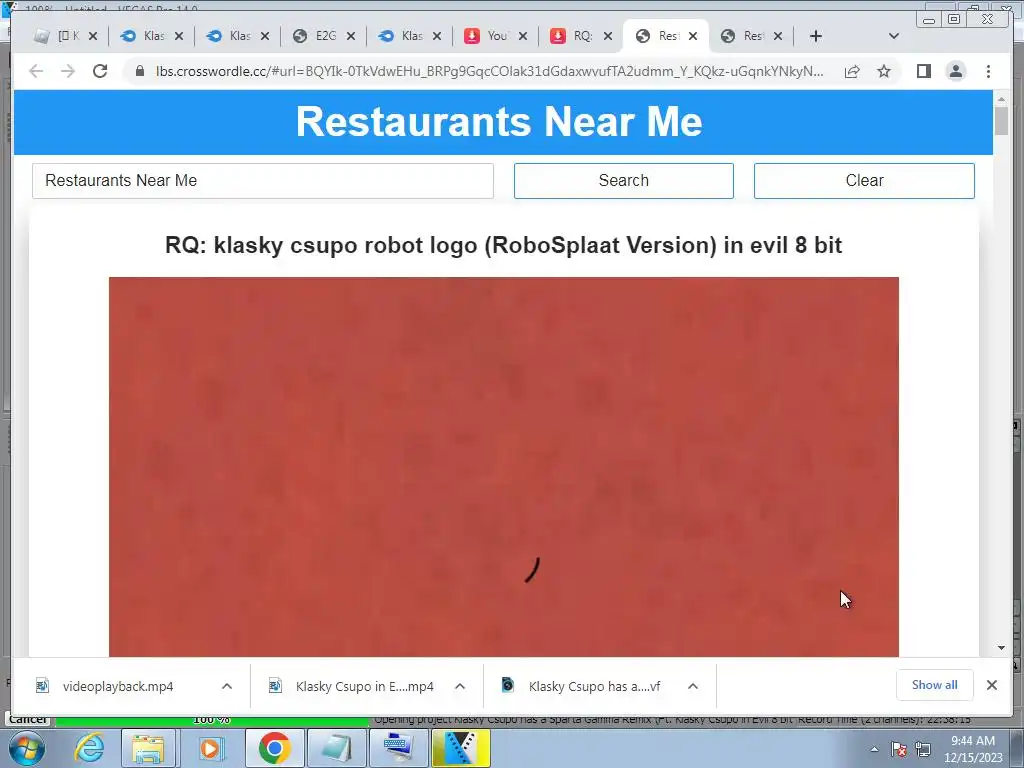The height and width of the screenshot is (768, 1024).
Task: Click the VEGAS Pro green progress bar
Action: click(x=212, y=720)
